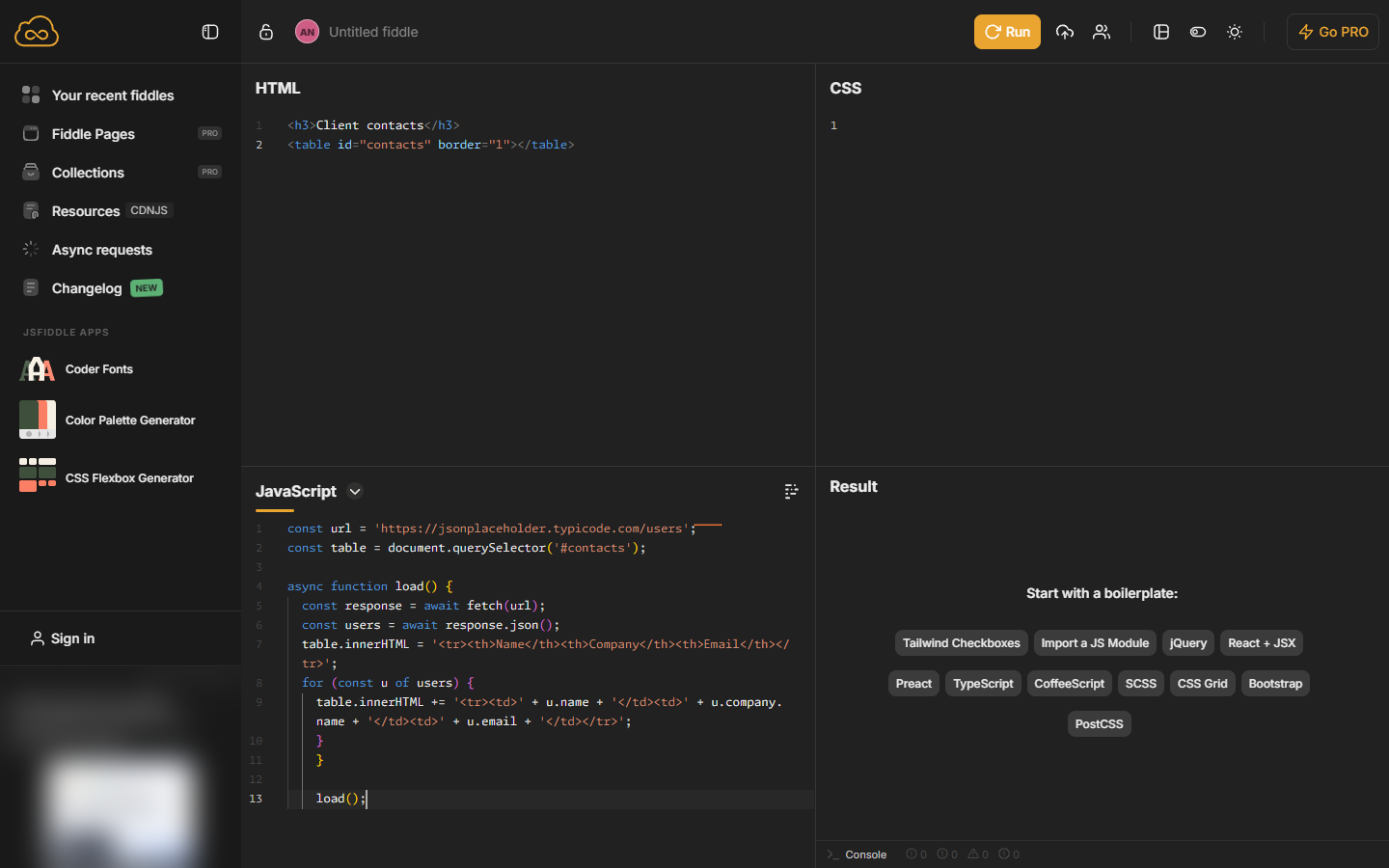This screenshot has height=868, width=1389.
Task: Click the unlocked padlock icon
Action: [x=266, y=32]
